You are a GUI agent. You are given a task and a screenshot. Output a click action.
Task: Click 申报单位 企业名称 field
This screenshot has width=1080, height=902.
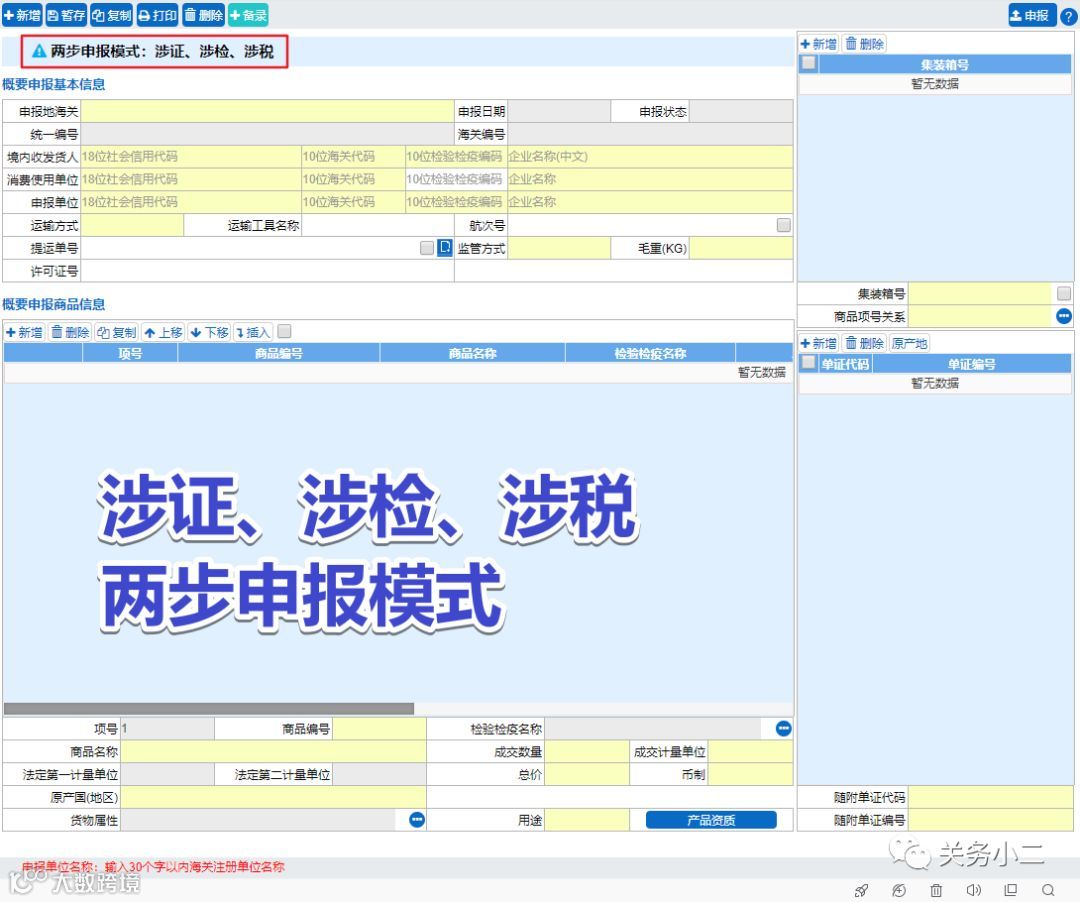[x=650, y=202]
